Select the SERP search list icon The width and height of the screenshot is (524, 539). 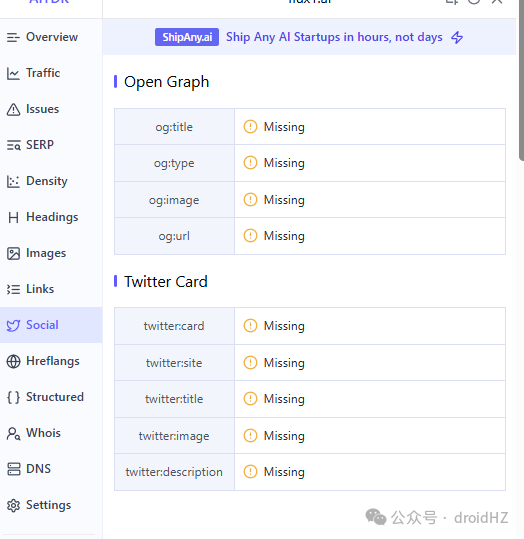click(13, 145)
